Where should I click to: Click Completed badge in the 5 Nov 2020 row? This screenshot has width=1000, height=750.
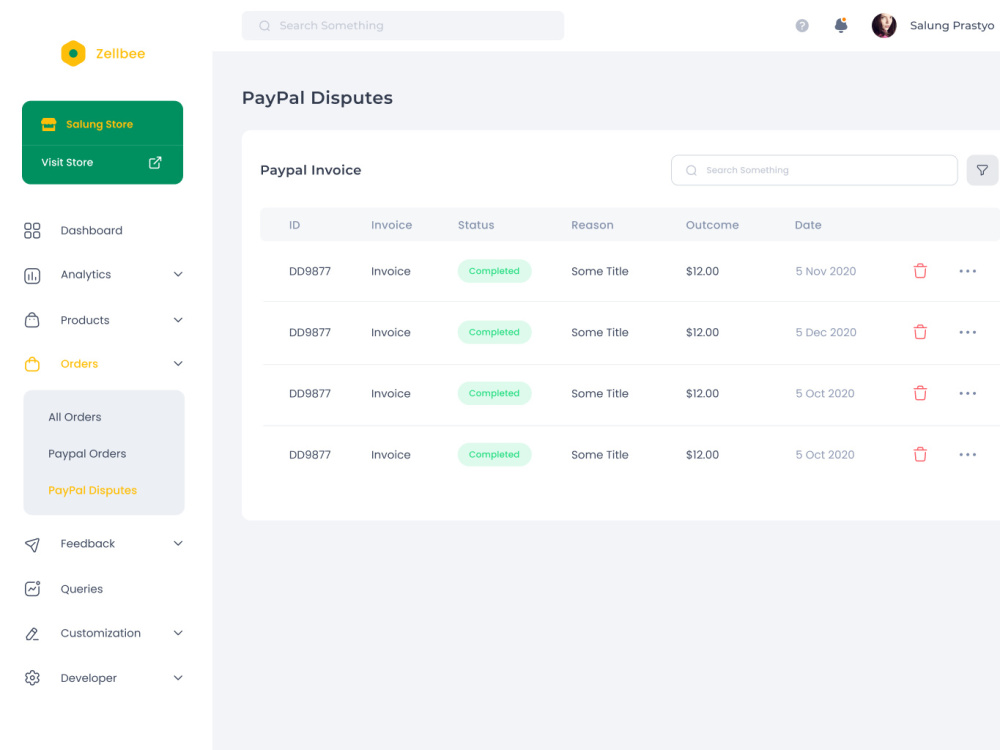click(494, 271)
